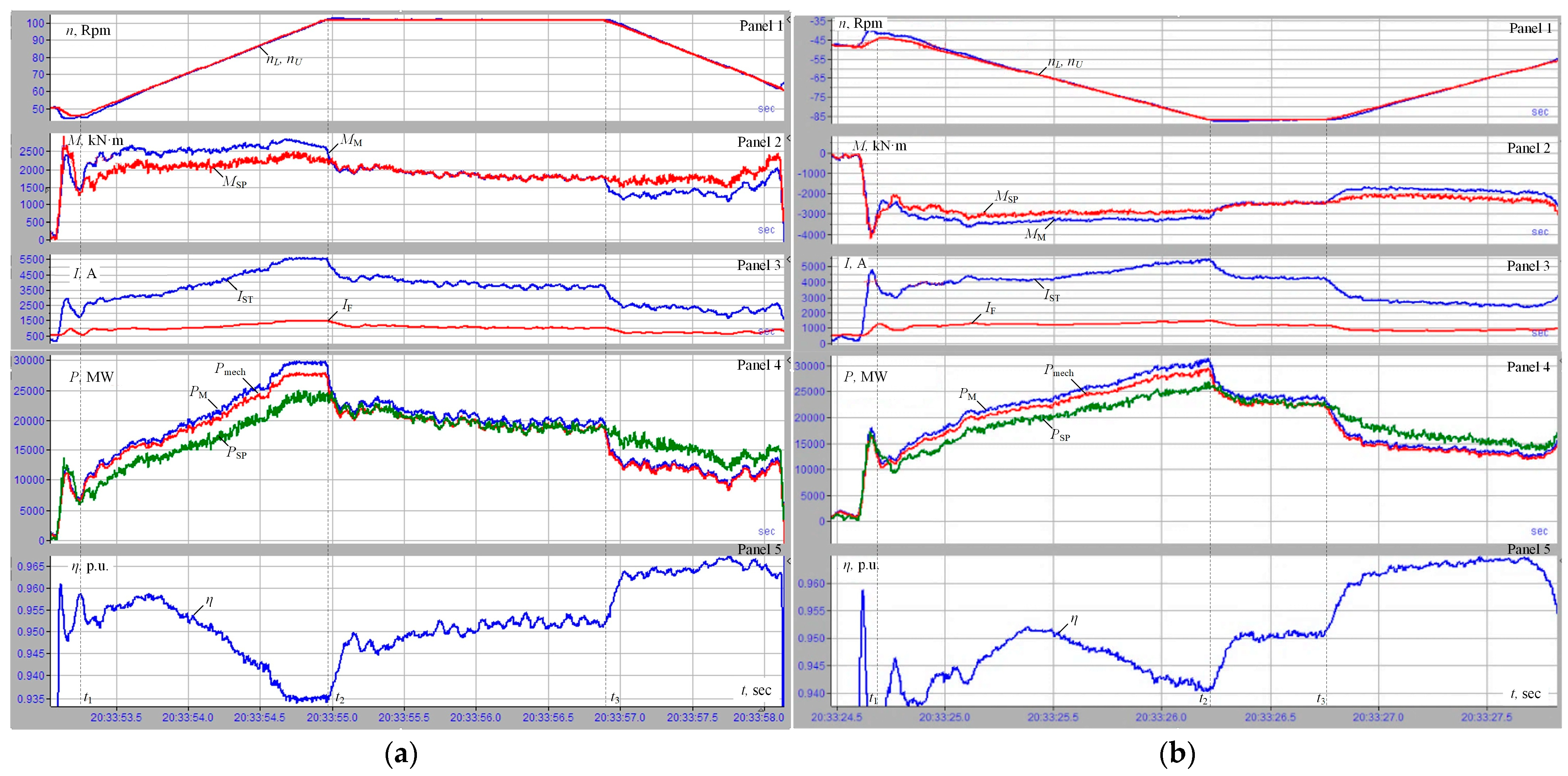Click Panel 4 collapse arrow in chart (a)
Image resolution: width=1568 pixels, height=776 pixels.
[x=788, y=360]
